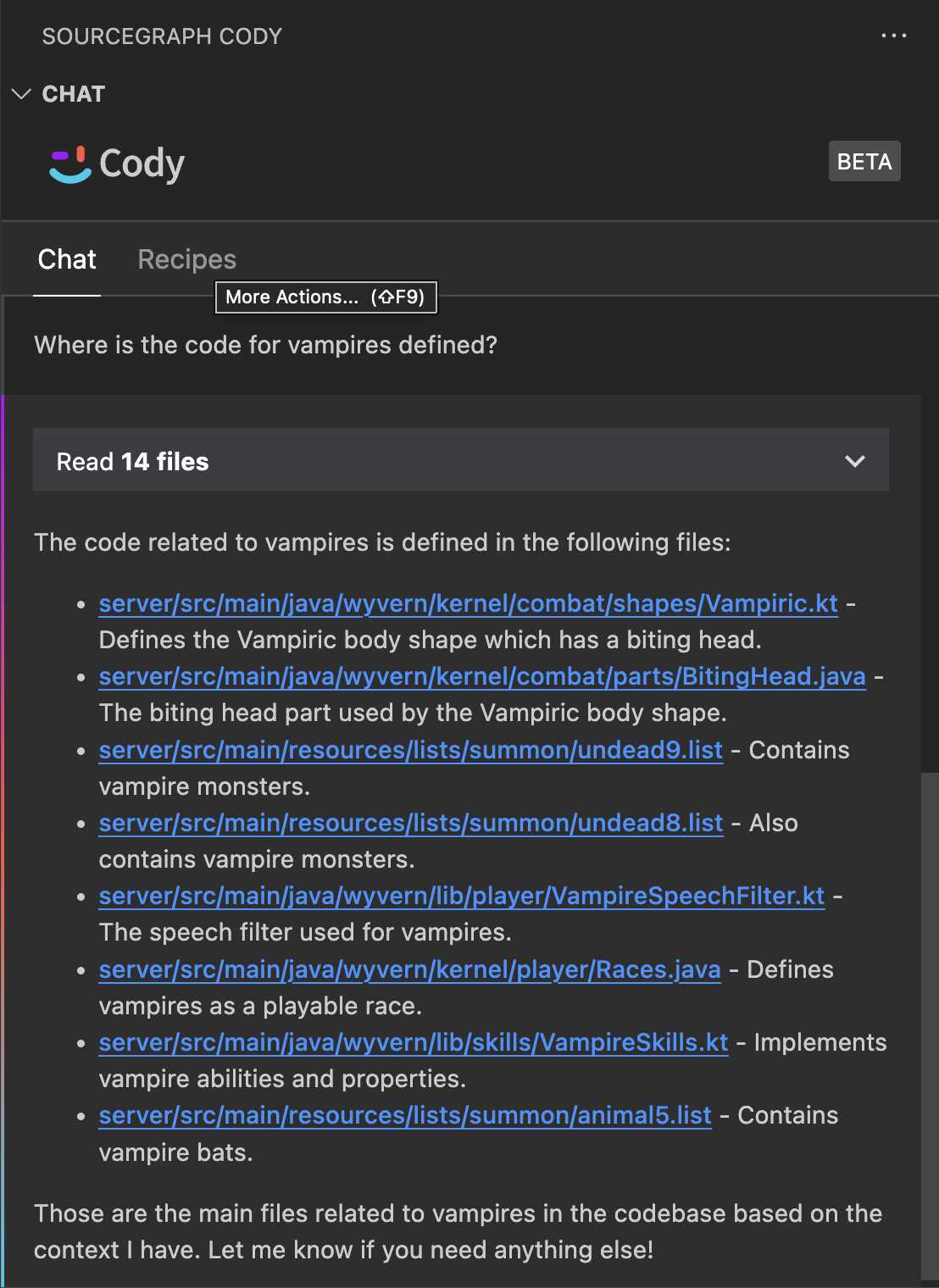This screenshot has width=939, height=1288.
Task: Open the VampireSkills.kt file link
Action: 414,1042
